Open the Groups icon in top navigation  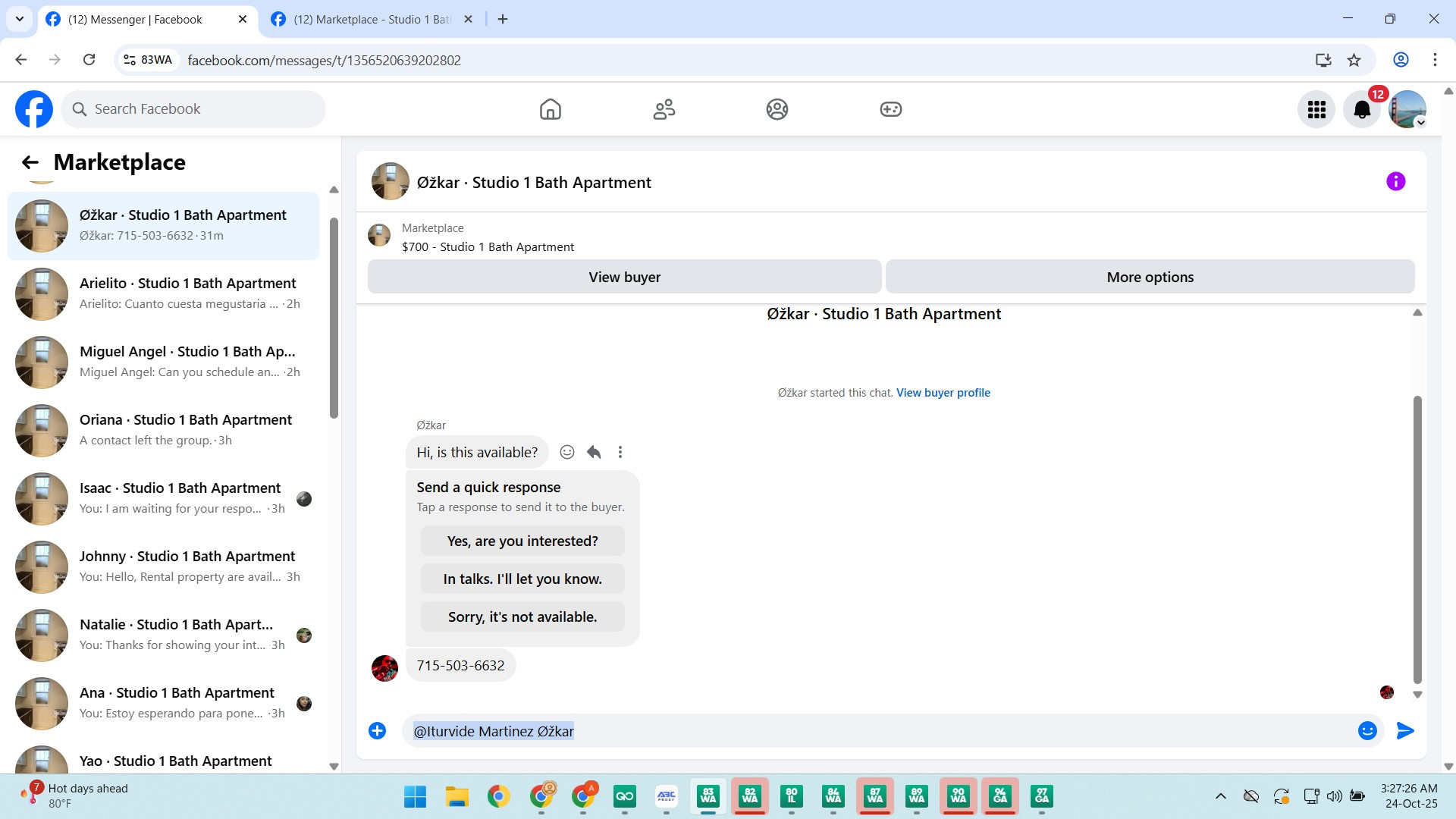(777, 109)
